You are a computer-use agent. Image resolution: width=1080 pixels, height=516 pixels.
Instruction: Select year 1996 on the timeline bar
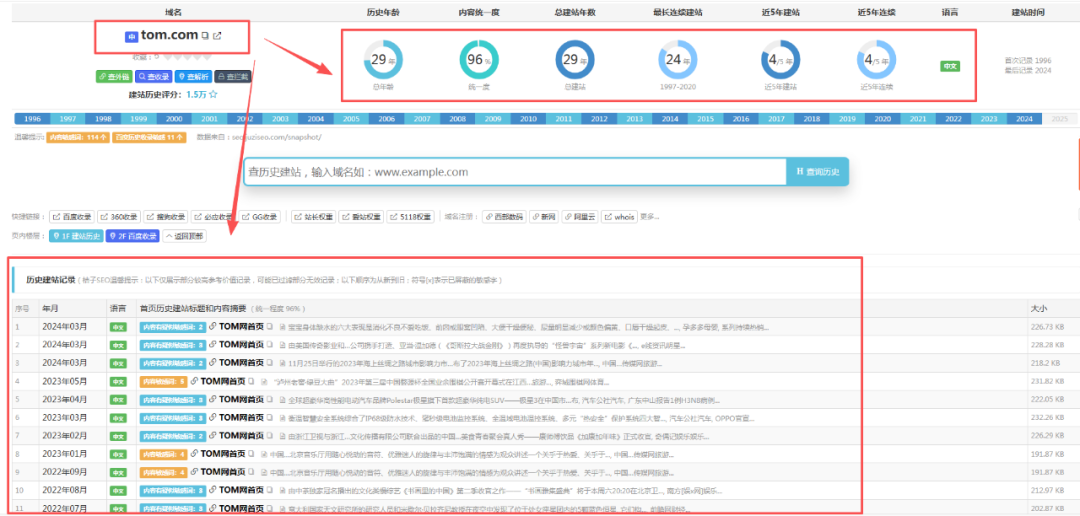click(x=32, y=118)
